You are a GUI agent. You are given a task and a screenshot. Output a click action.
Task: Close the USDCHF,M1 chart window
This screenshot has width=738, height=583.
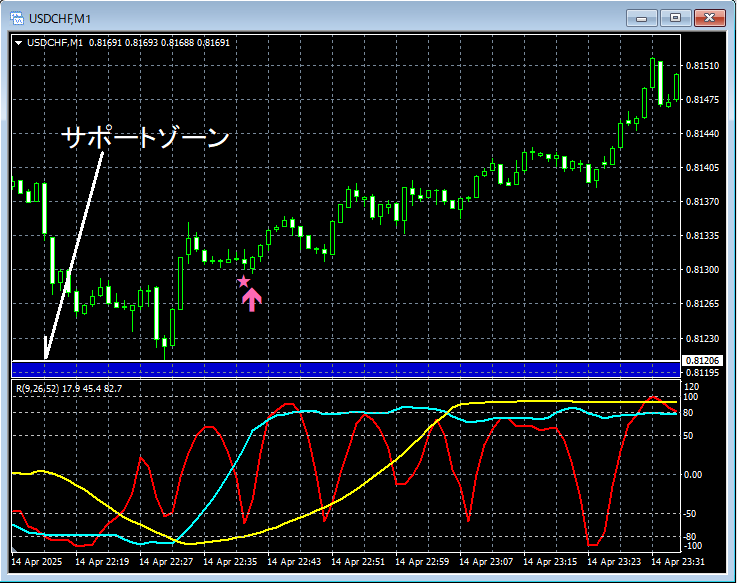click(x=710, y=18)
